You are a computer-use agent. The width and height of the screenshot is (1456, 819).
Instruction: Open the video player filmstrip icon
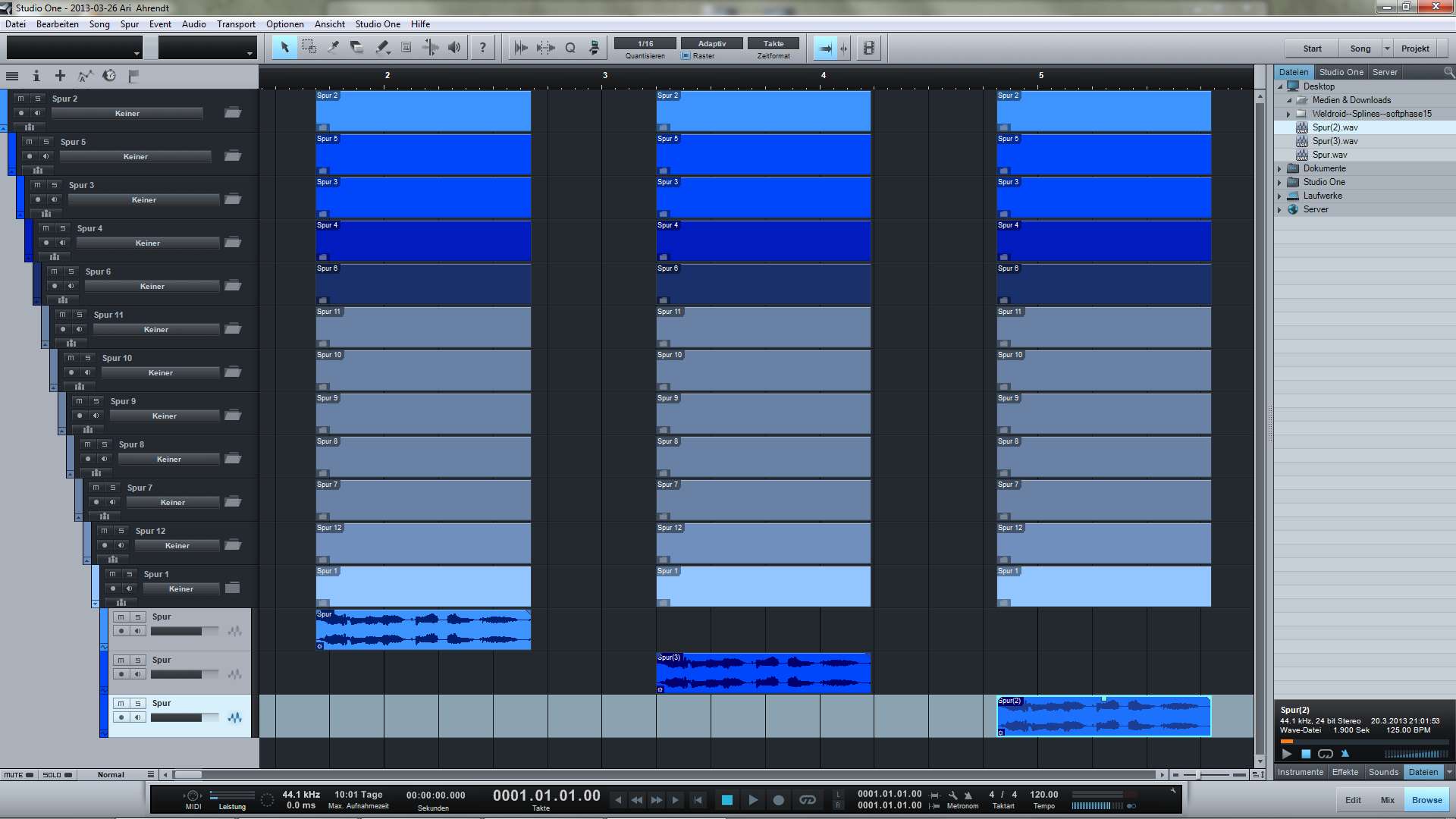pos(868,49)
